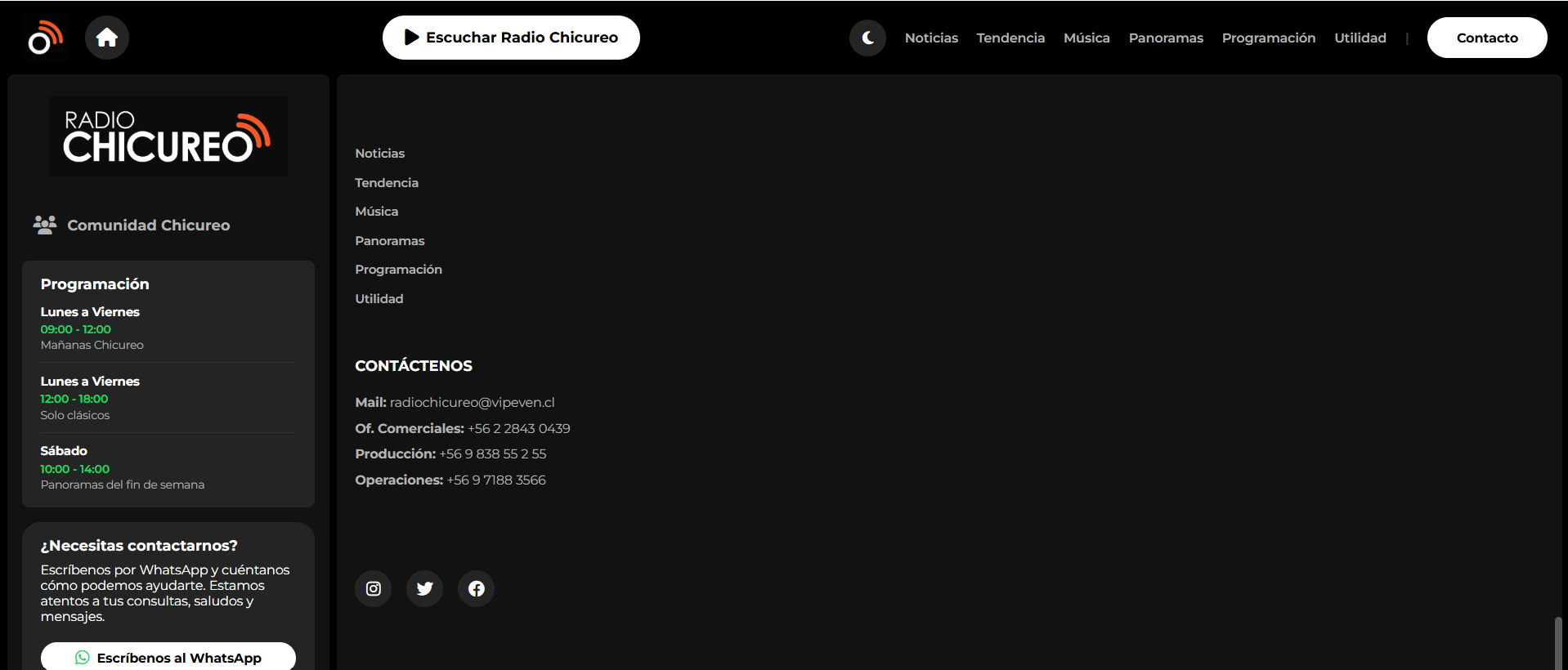Open Música in top navigation

coord(1086,38)
